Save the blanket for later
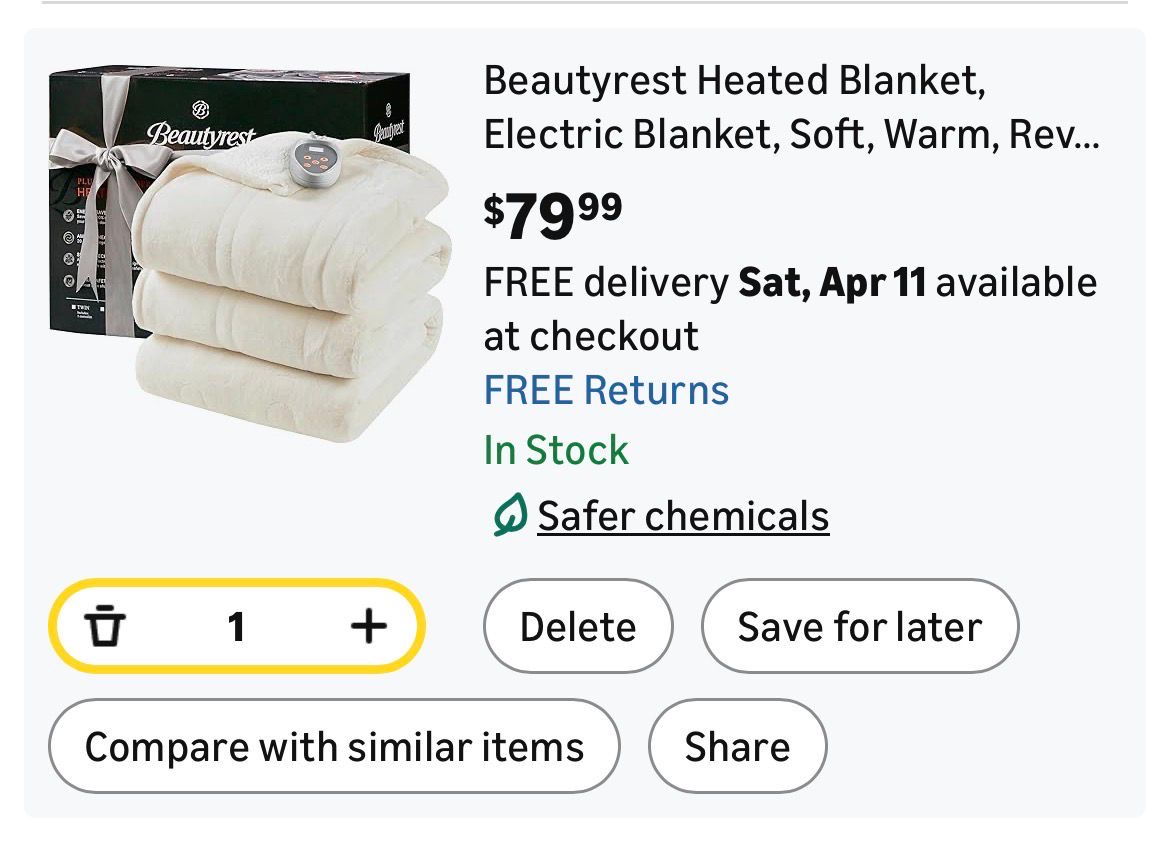This screenshot has height=851, width=1170. (x=859, y=627)
